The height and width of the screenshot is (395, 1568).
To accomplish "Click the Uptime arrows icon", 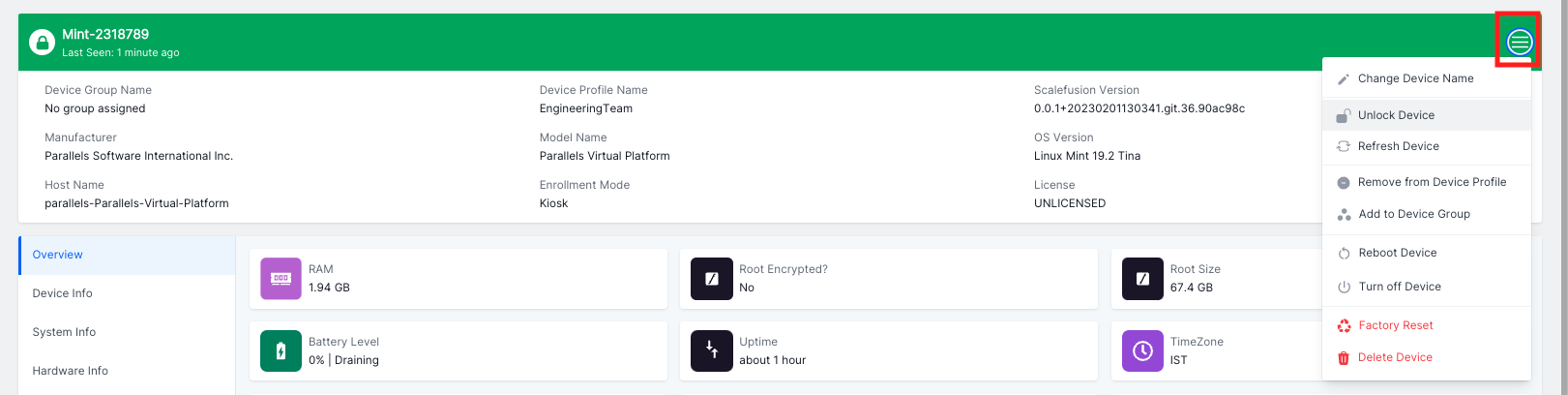I will point(711,351).
